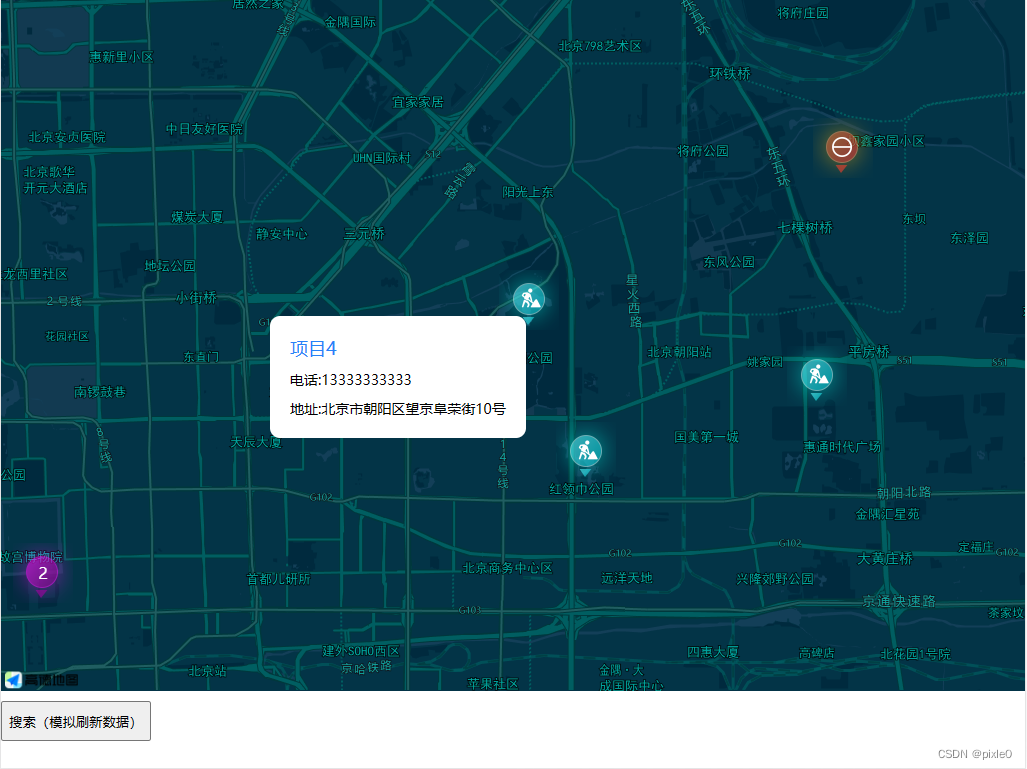
Task: Click the 兴隆郊野公园 map label
Action: (x=775, y=579)
